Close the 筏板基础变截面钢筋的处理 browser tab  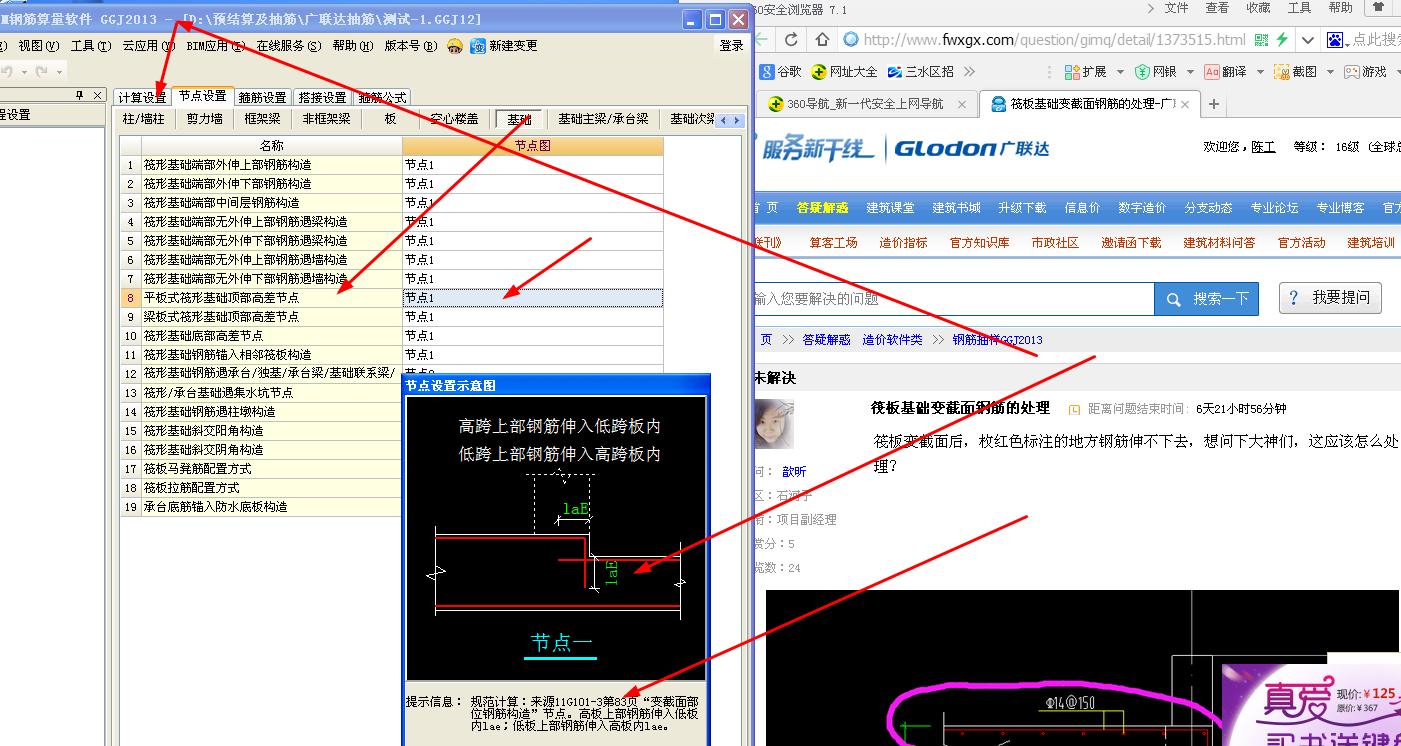point(1186,104)
